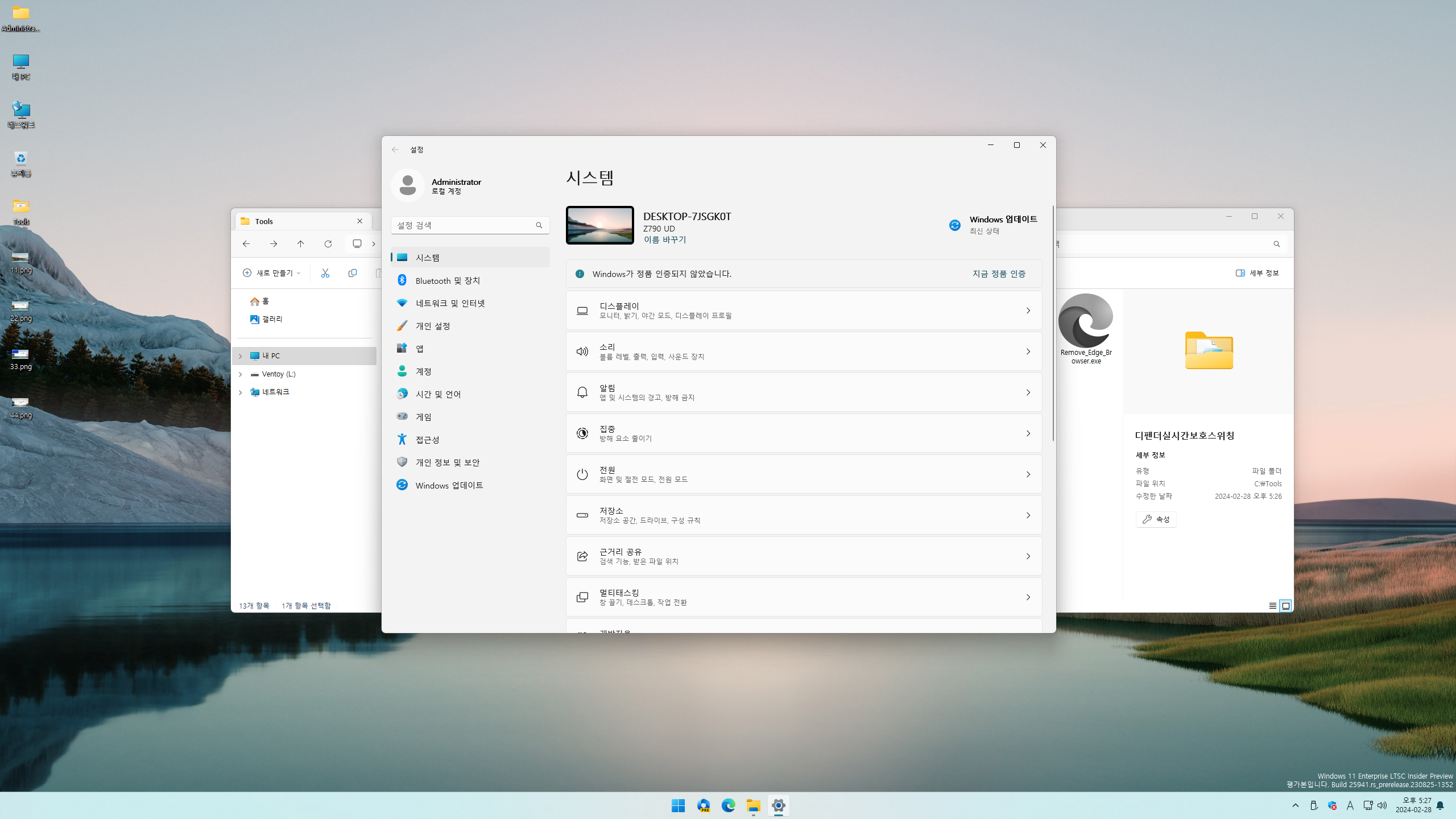Image resolution: width=1456 pixels, height=819 pixels.
Task: Expand the 내 PC tree node
Action: [241, 356]
